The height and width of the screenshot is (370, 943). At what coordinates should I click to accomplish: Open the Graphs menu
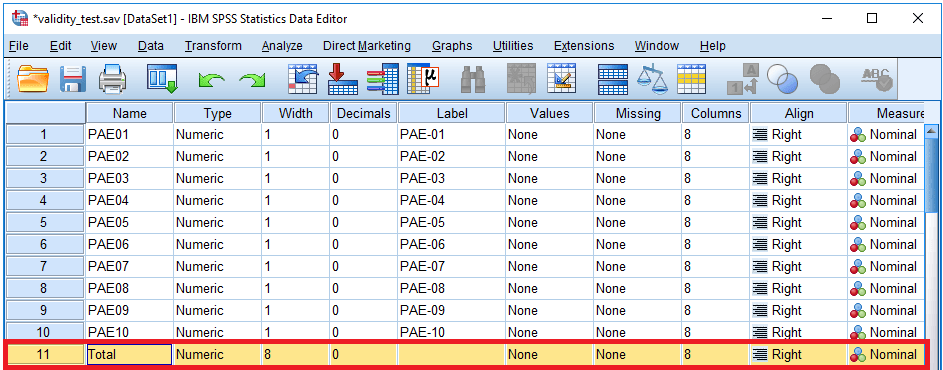pos(452,46)
